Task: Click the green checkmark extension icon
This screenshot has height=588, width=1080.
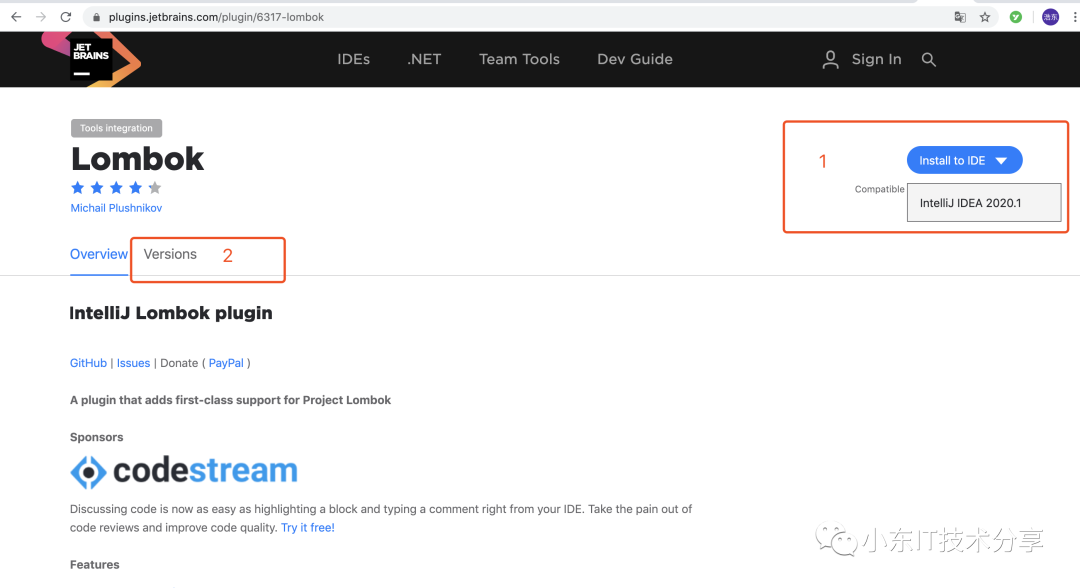Action: [x=1015, y=17]
